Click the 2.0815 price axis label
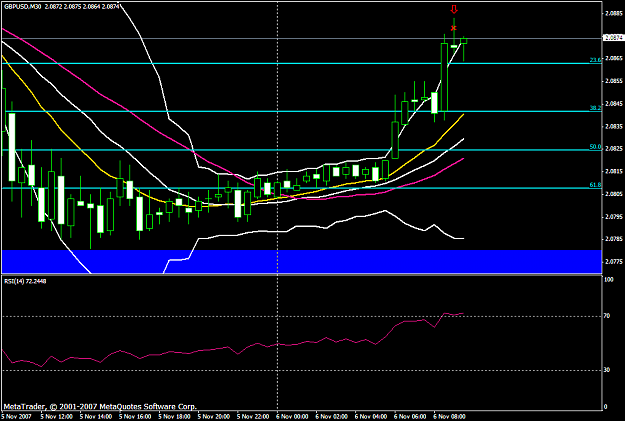Viewport: 625px width, 421px height. click(x=614, y=171)
